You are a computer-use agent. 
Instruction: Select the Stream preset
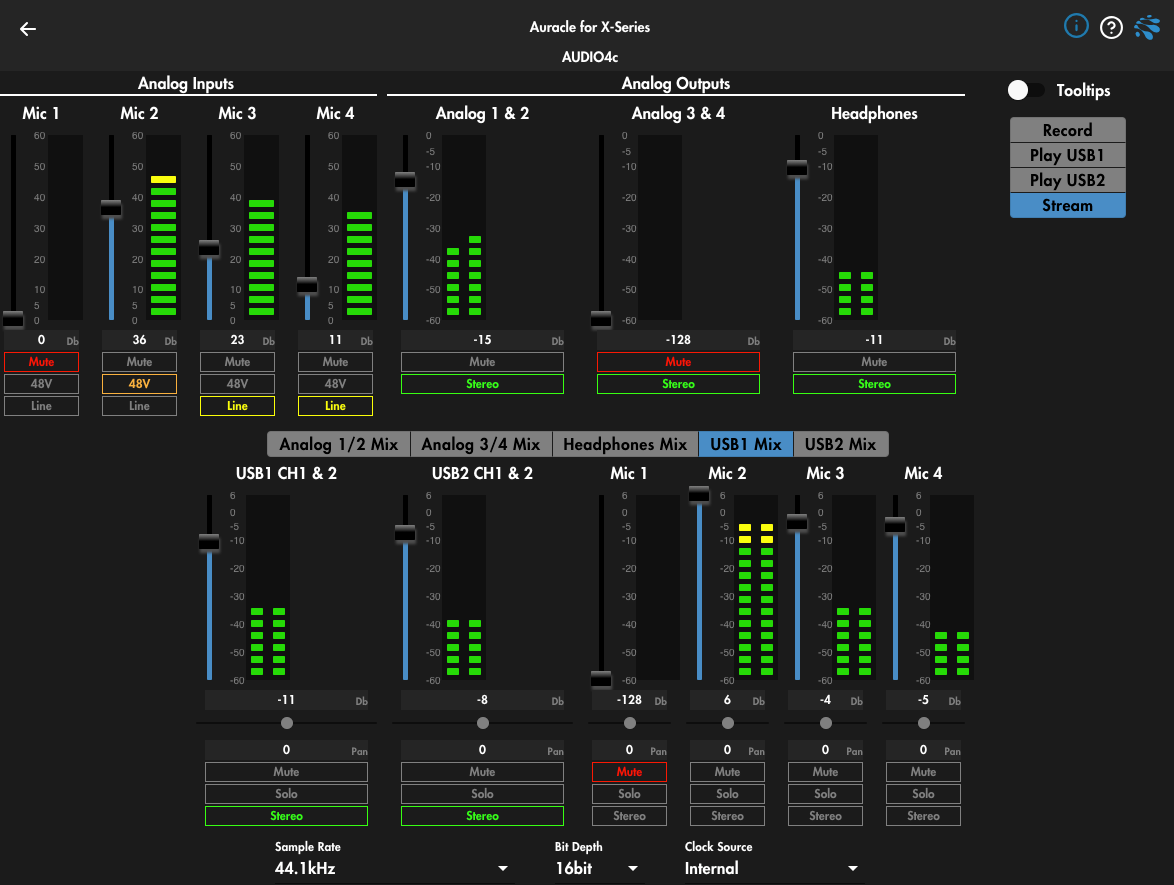coord(1068,206)
